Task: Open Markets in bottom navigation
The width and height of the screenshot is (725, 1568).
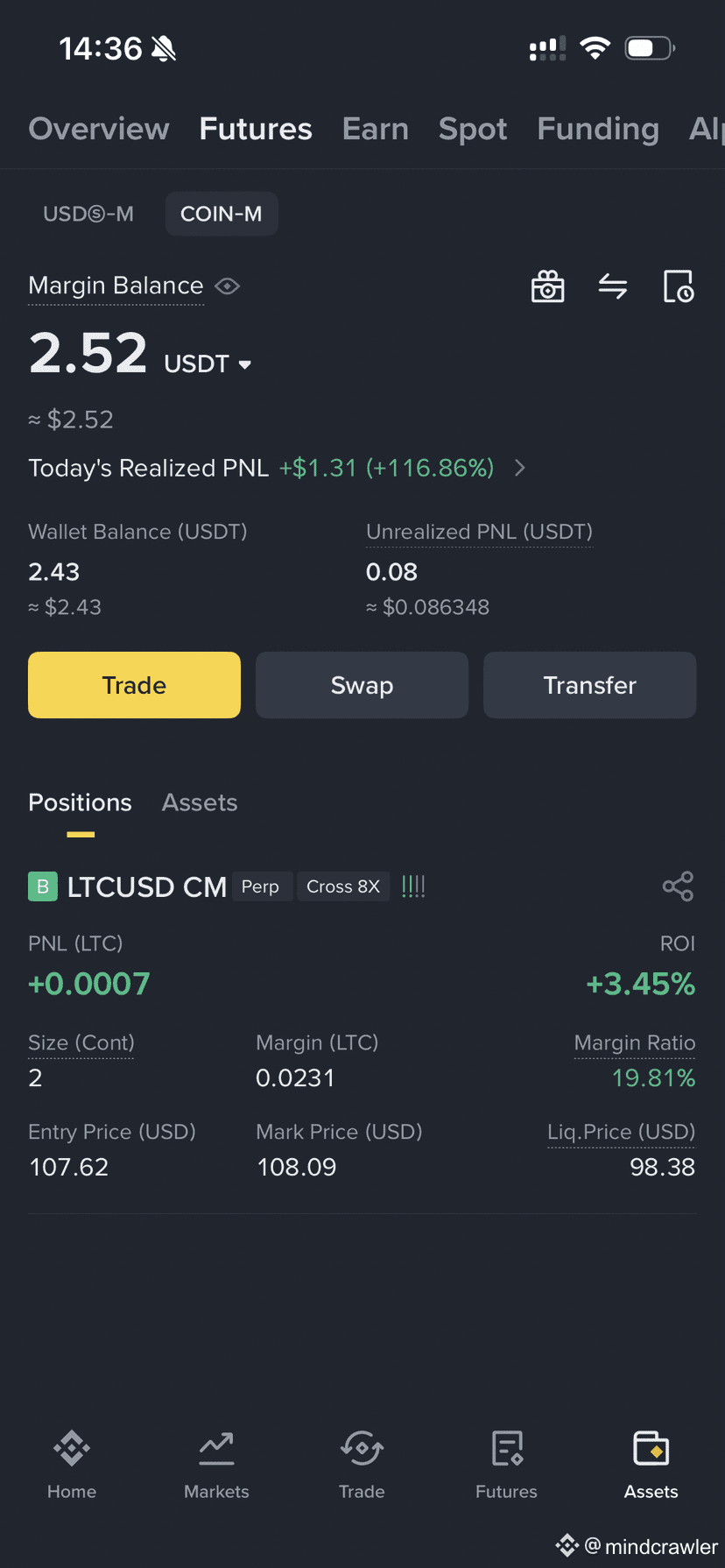Action: [216, 1464]
